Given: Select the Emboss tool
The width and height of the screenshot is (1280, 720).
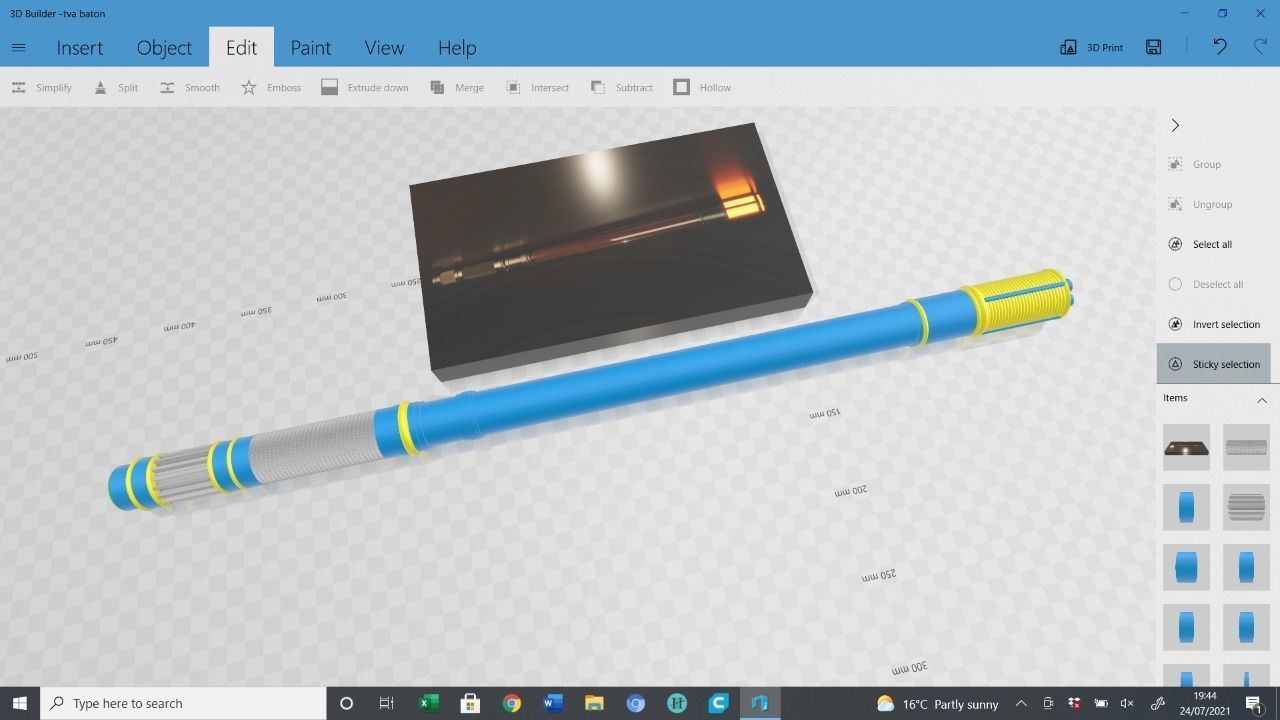Looking at the screenshot, I should tap(271, 87).
